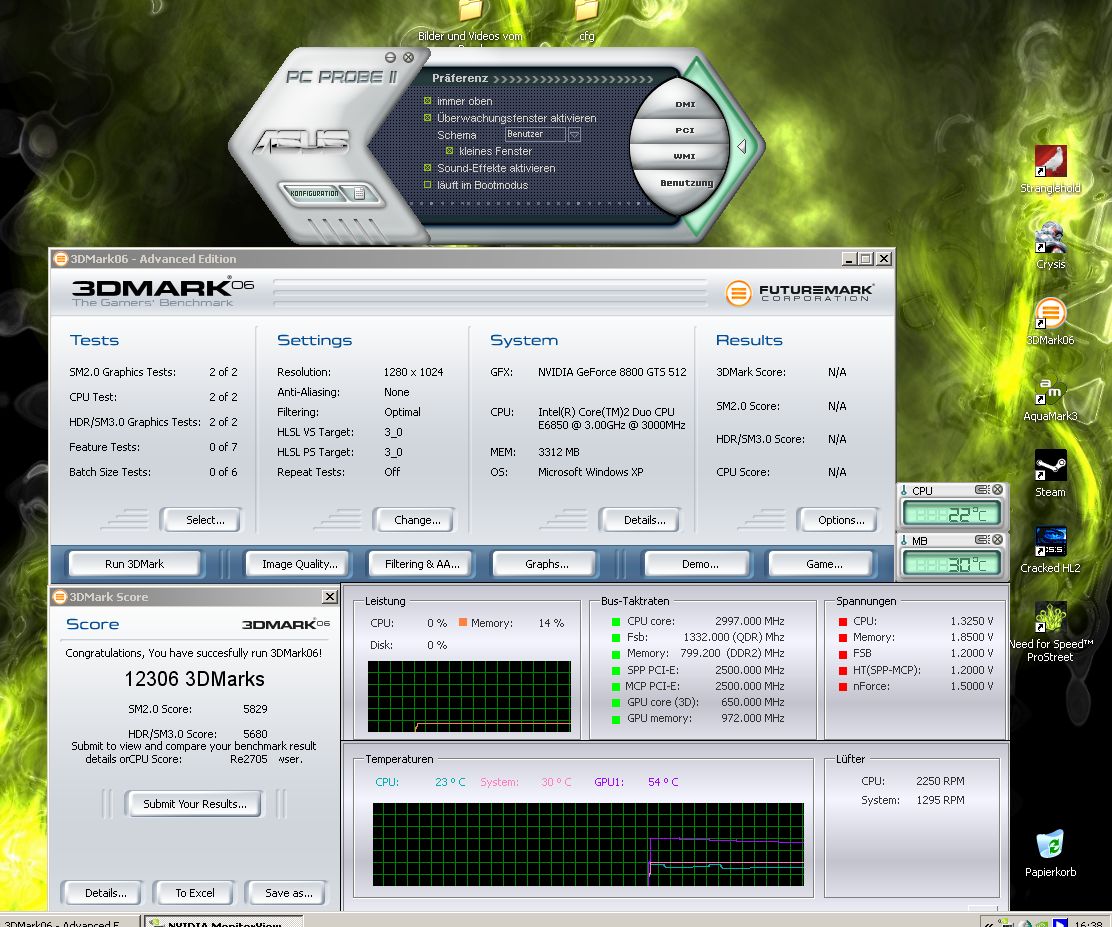Click the 16:38 system tray clock

(1088, 923)
